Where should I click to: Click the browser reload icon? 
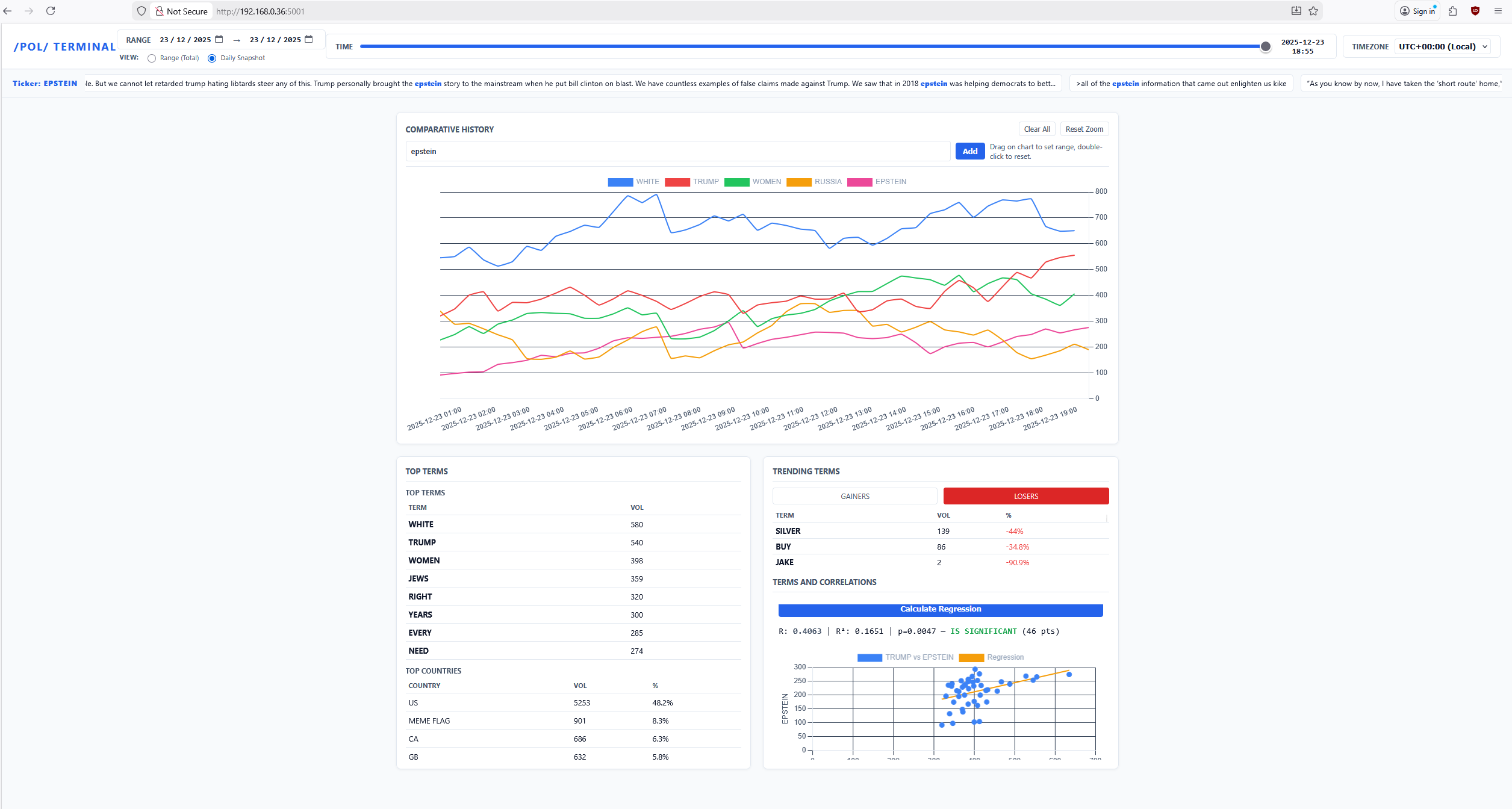point(51,11)
